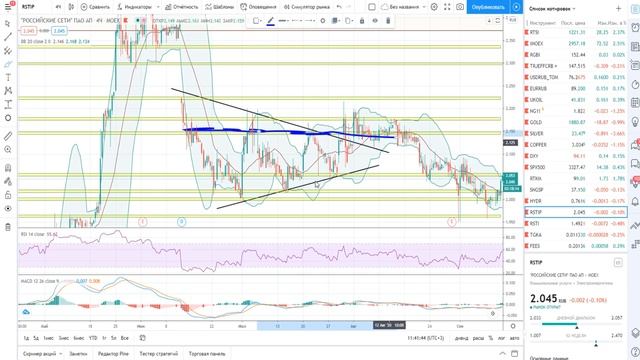Start the market replay simulator
The width and height of the screenshot is (640, 360).
tap(307, 7)
